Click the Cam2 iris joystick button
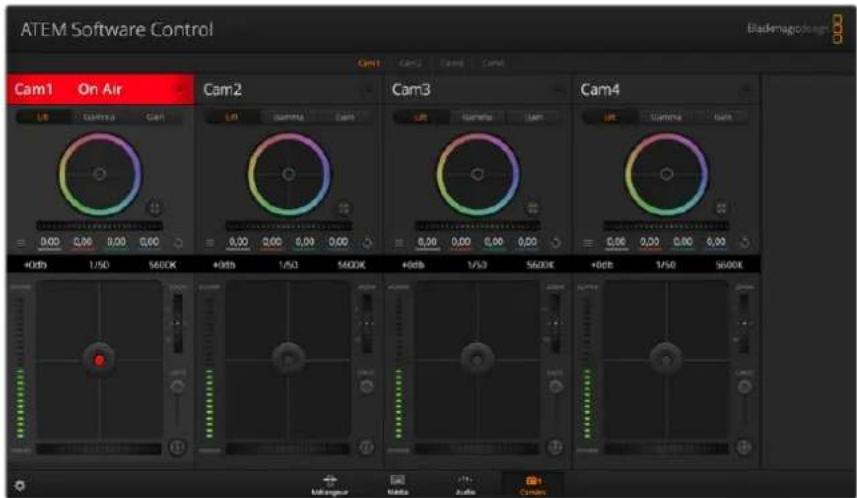Screen dimensions: 857x498 (288, 358)
